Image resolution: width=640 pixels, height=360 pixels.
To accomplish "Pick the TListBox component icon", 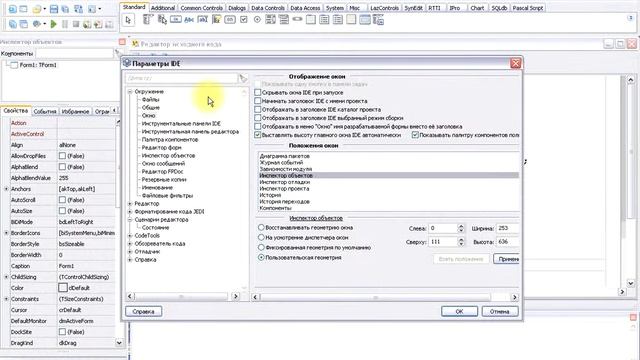I will (x=270, y=20).
